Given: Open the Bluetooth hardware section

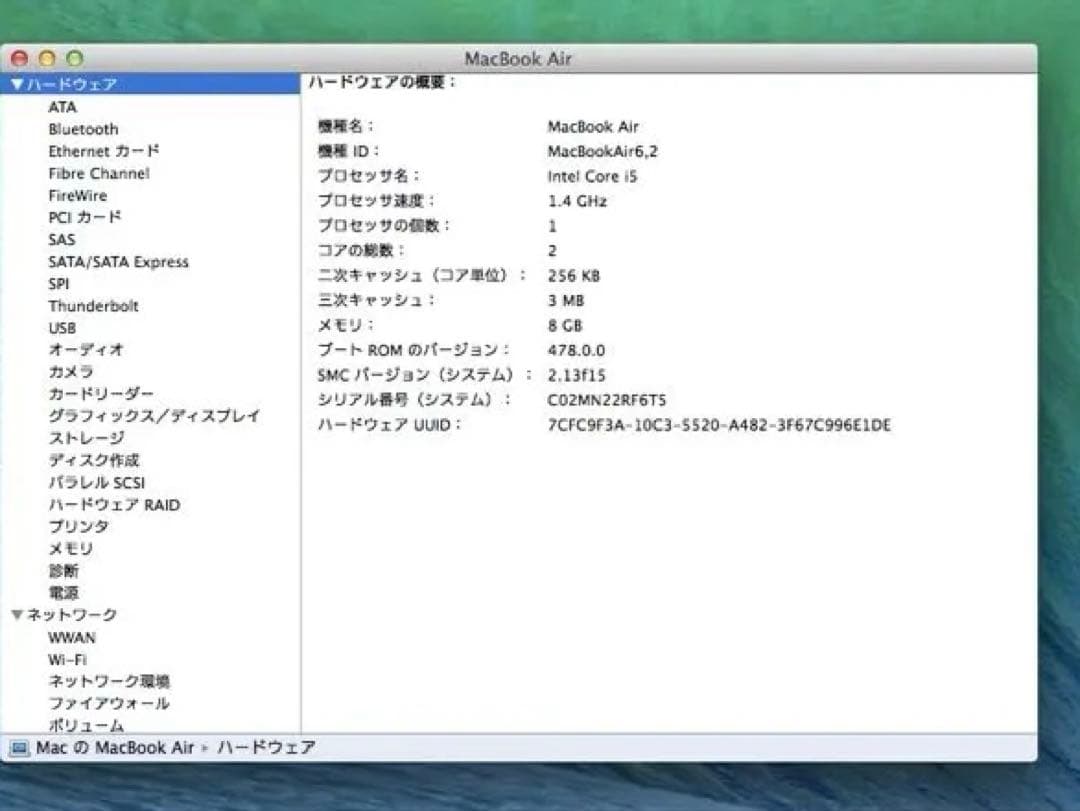Looking at the screenshot, I should pos(84,129).
